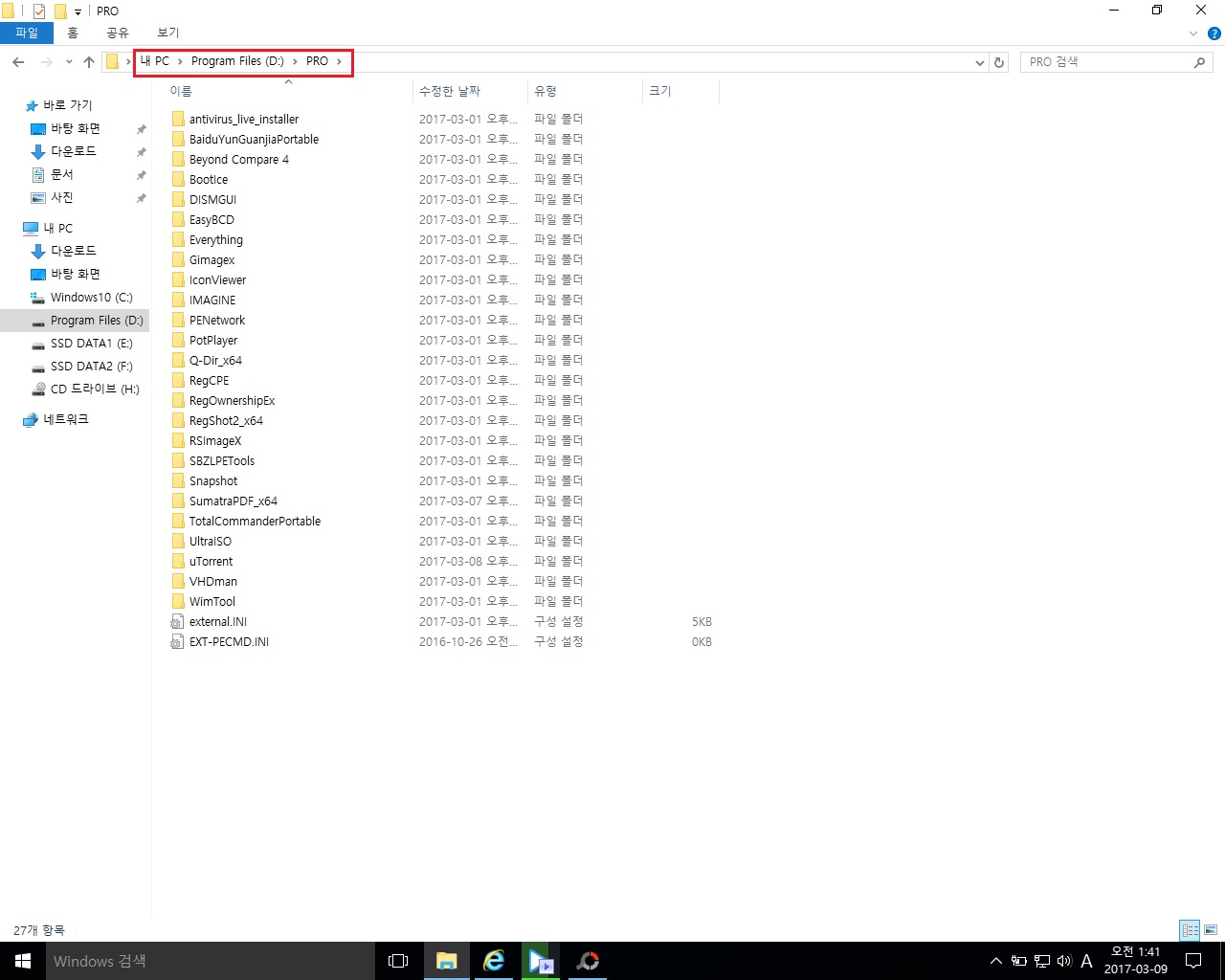Click Program Files (D:) in the breadcrumb
The height and width of the screenshot is (980, 1225).
[237, 61]
